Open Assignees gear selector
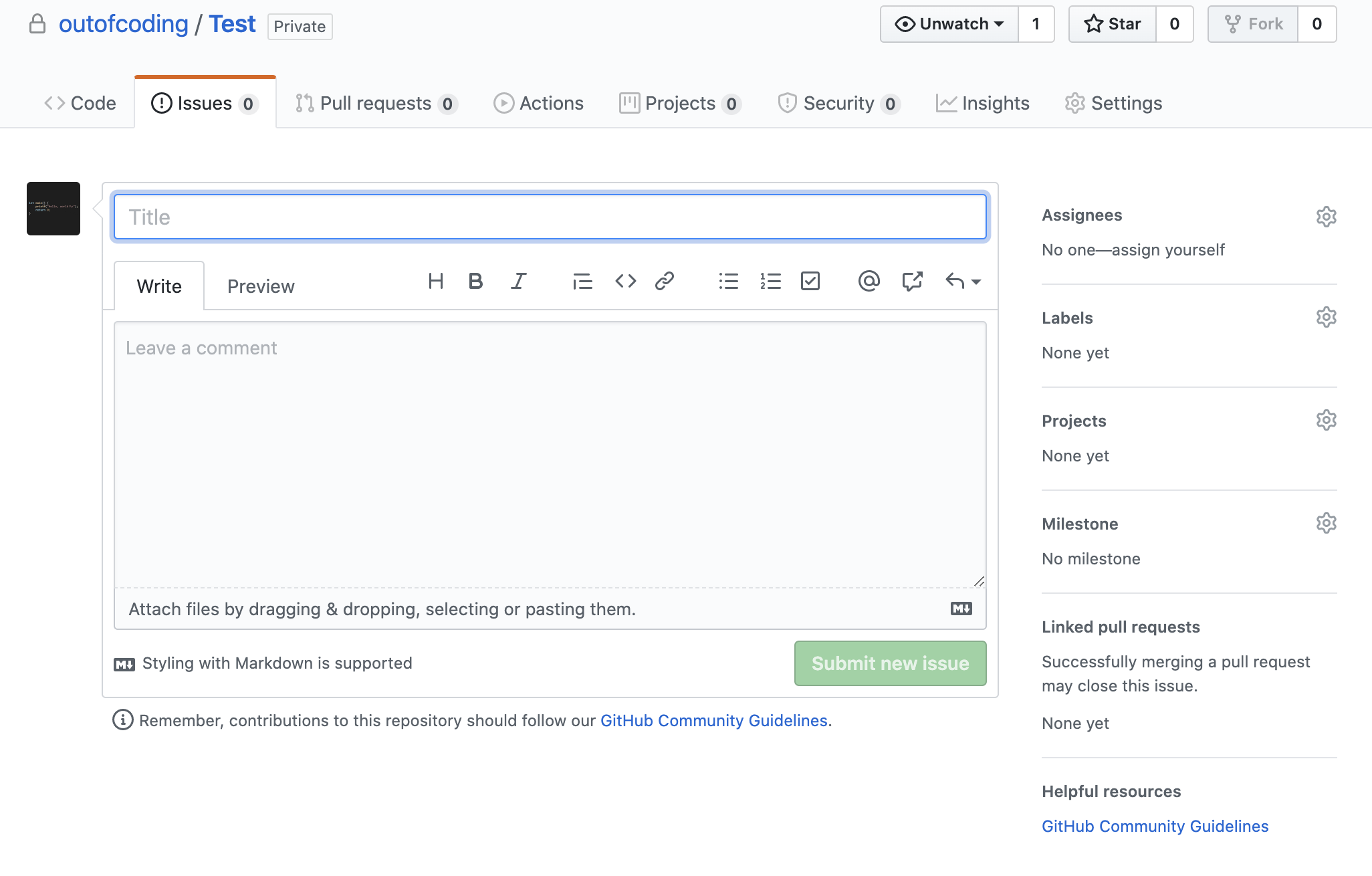Viewport: 1372px width, 876px height. [1326, 217]
